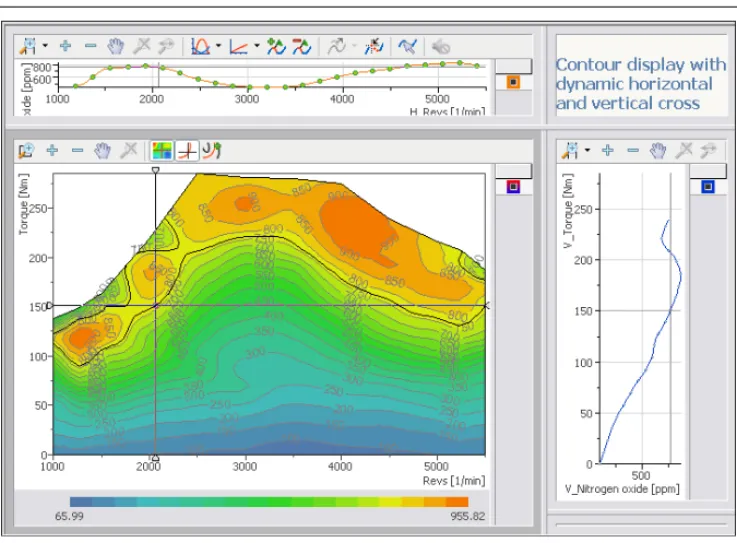Click greyed curve arrow icon in top toolbar
Image resolution: width=737 pixels, height=543 pixels.
(337, 46)
